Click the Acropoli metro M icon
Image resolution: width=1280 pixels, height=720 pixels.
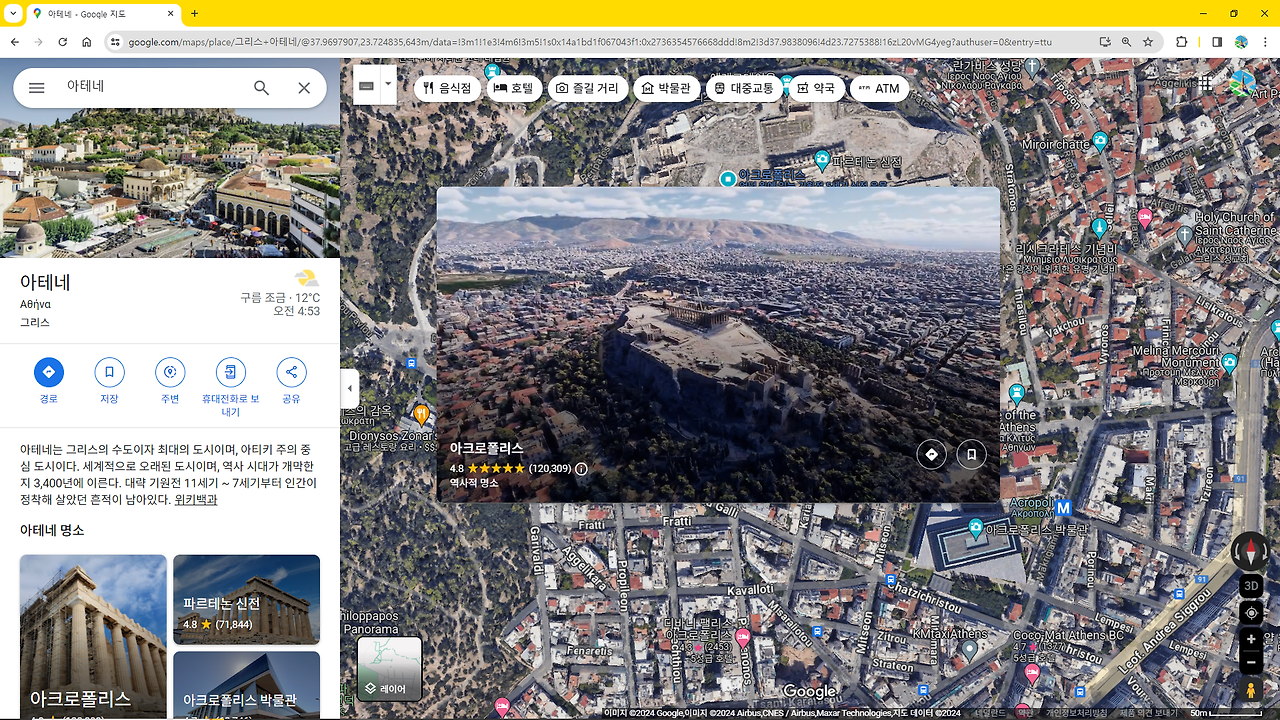1064,508
